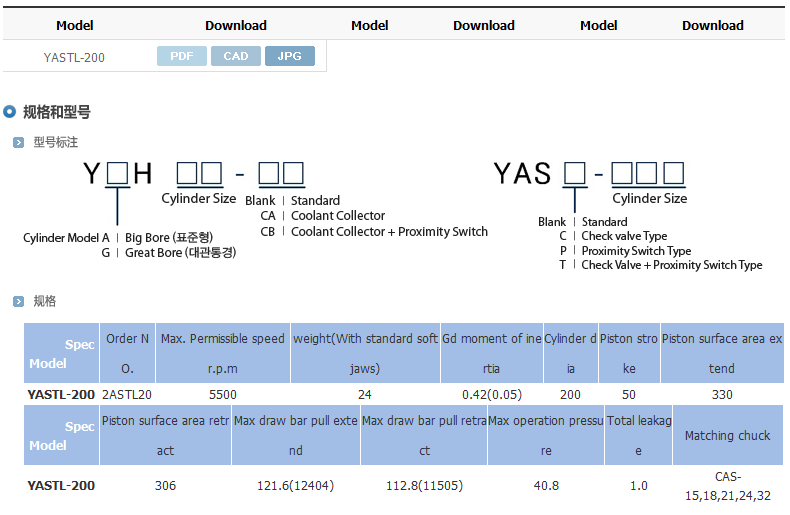Click the YASTL-200 model name in download table

(74, 57)
